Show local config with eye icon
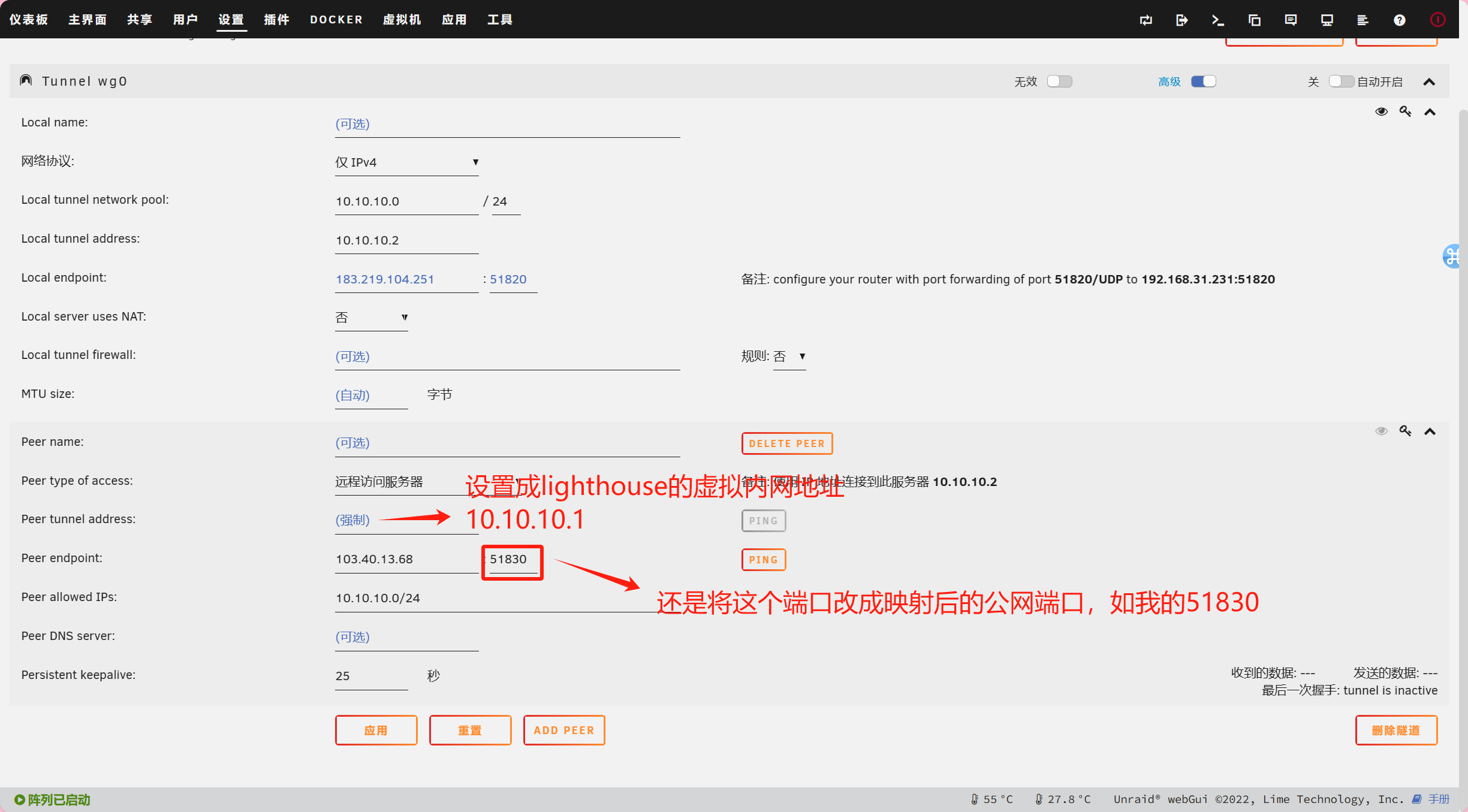This screenshot has width=1468, height=812. point(1381,111)
